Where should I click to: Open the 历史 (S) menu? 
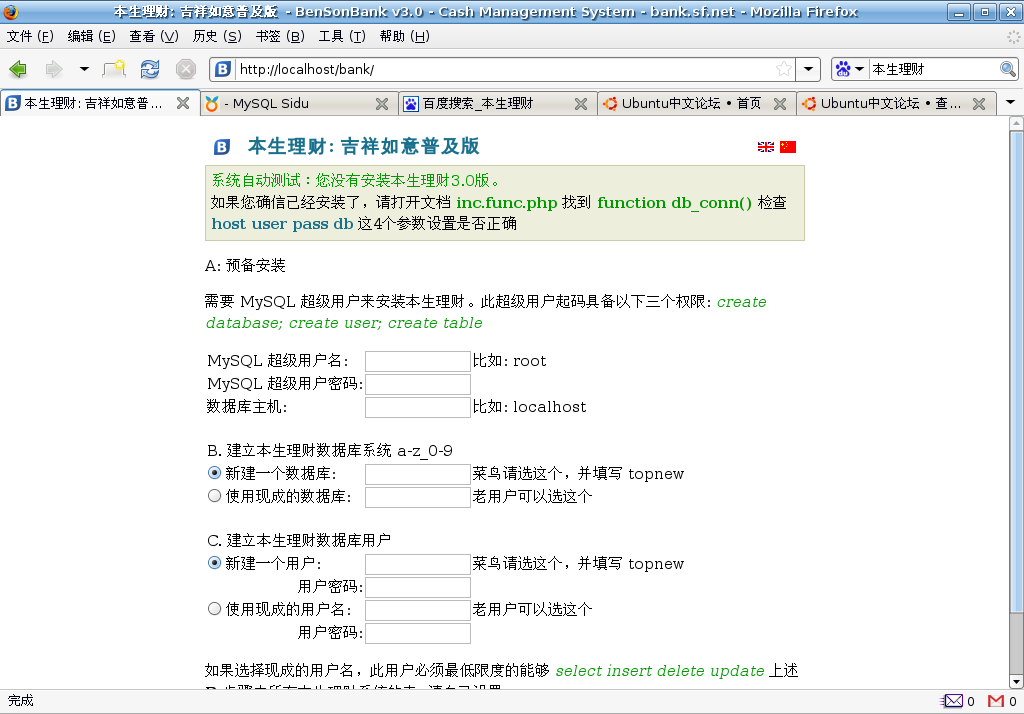217,37
